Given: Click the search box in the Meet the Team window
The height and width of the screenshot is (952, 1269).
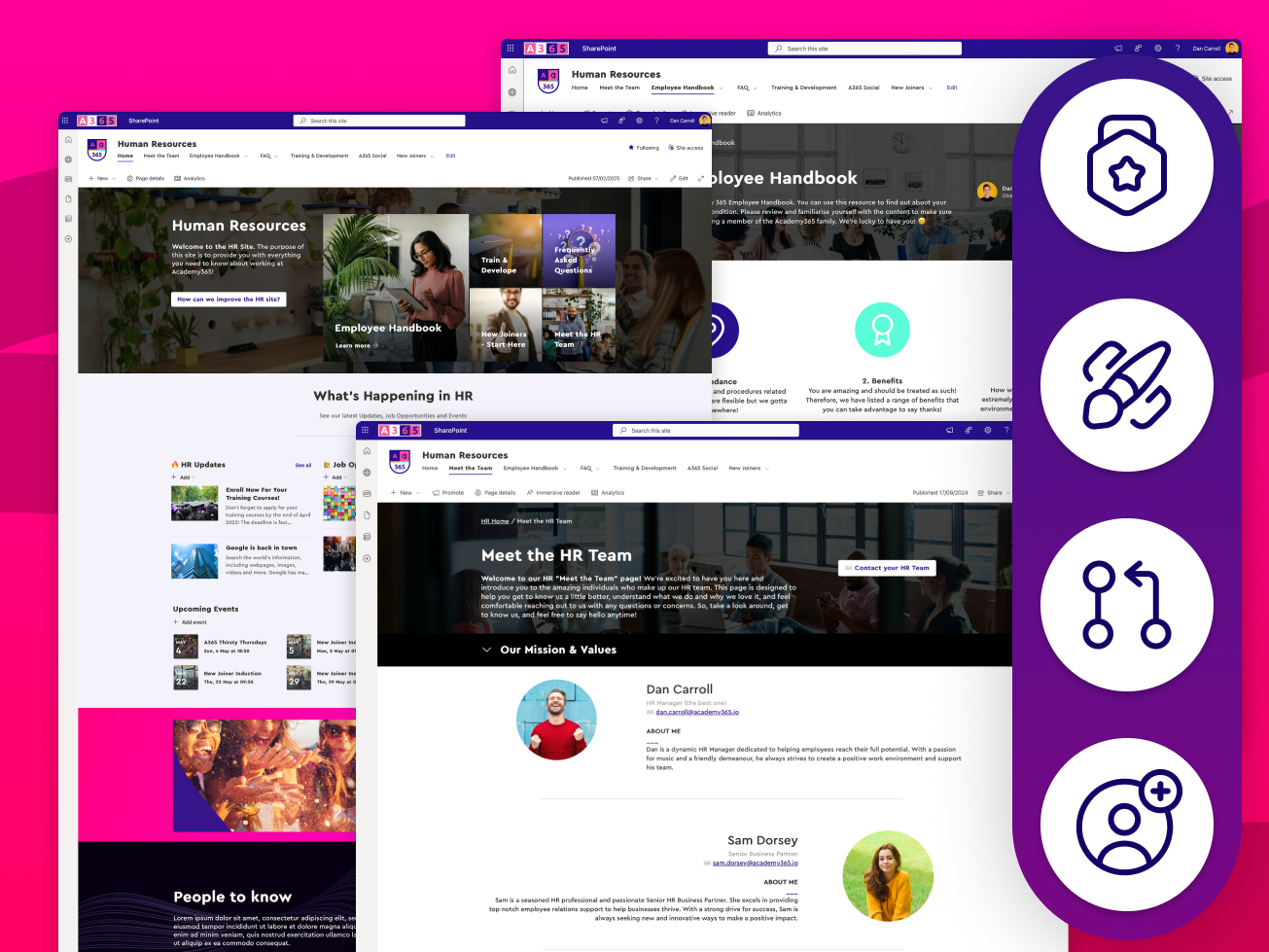Looking at the screenshot, I should click(705, 430).
